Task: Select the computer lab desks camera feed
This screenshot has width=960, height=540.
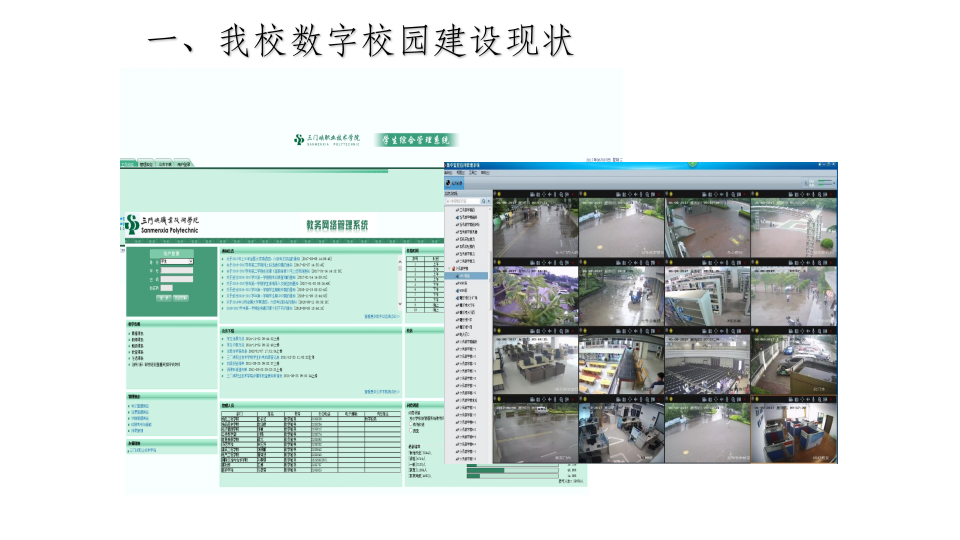Action: click(x=536, y=364)
